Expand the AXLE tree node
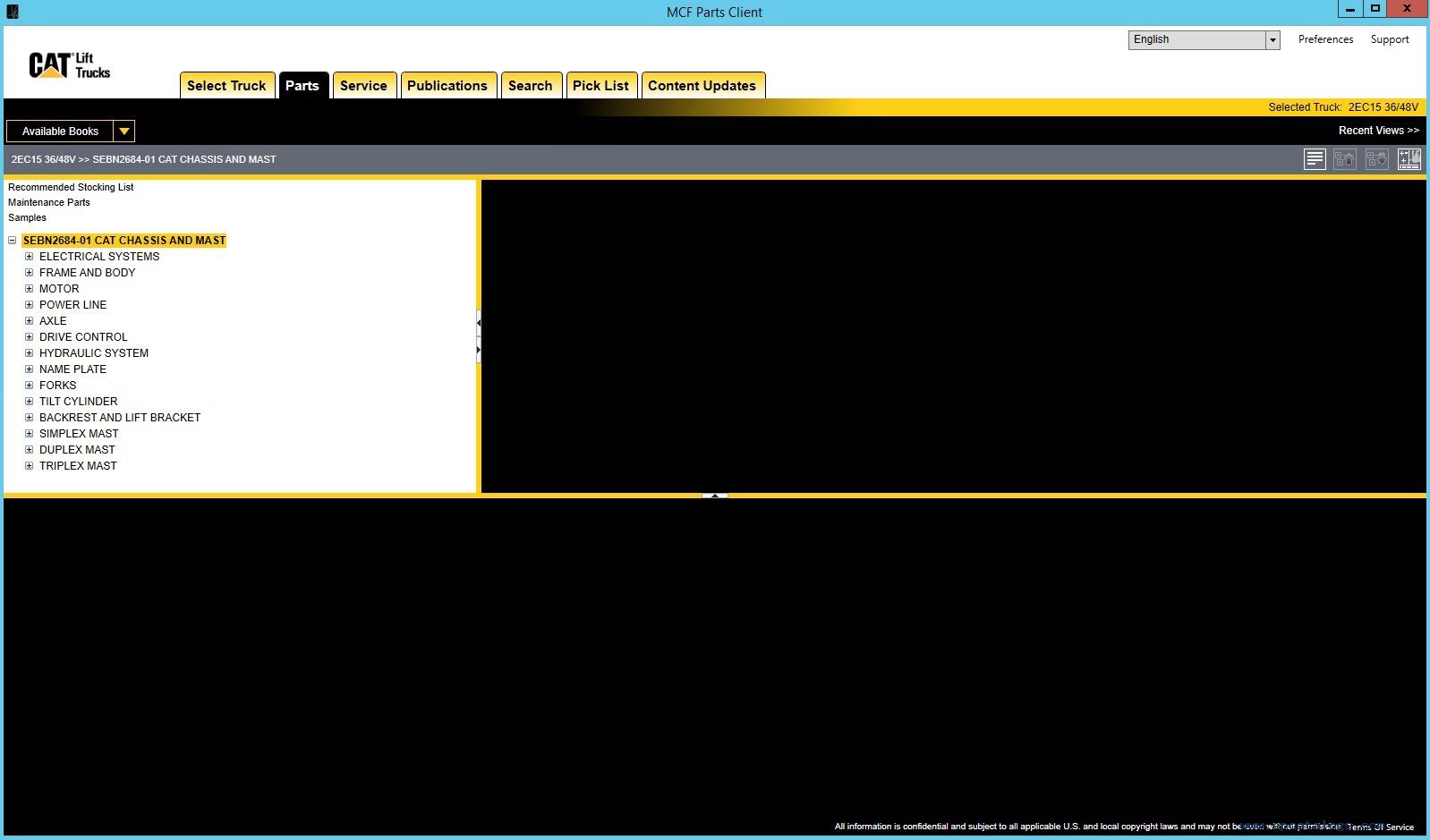This screenshot has width=1430, height=840. tap(29, 321)
